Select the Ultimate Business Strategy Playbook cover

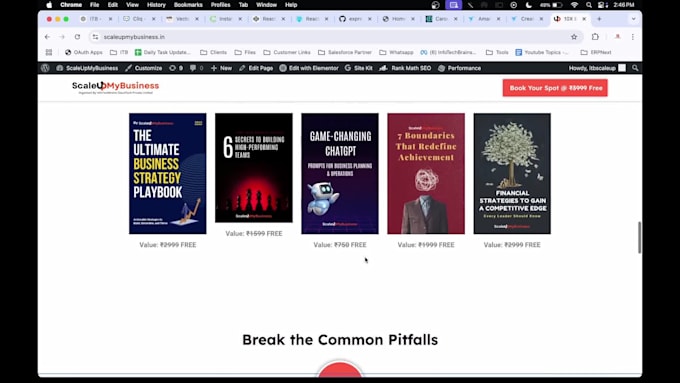click(x=168, y=173)
